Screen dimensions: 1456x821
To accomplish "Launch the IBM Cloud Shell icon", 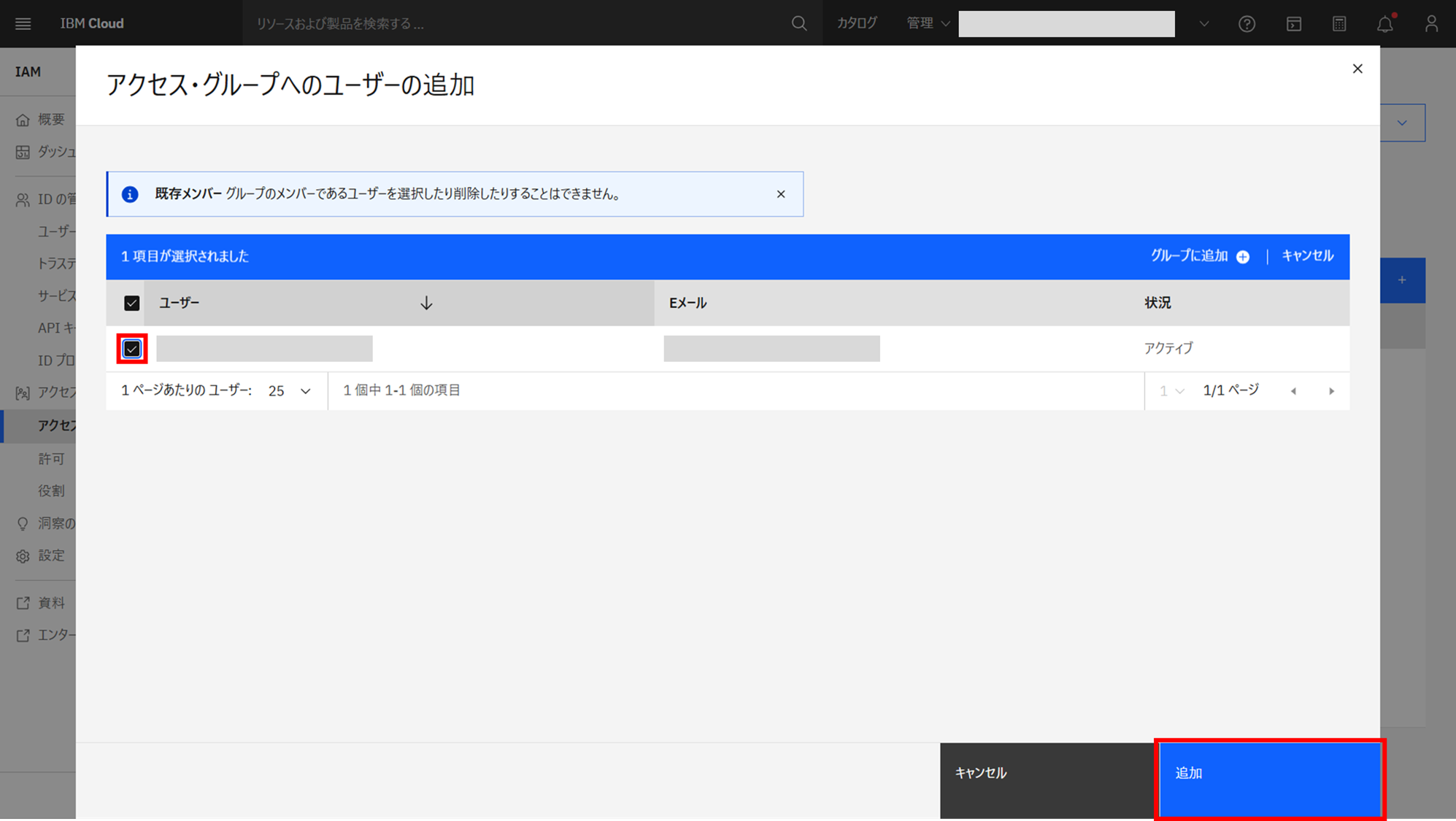I will tap(1293, 23).
